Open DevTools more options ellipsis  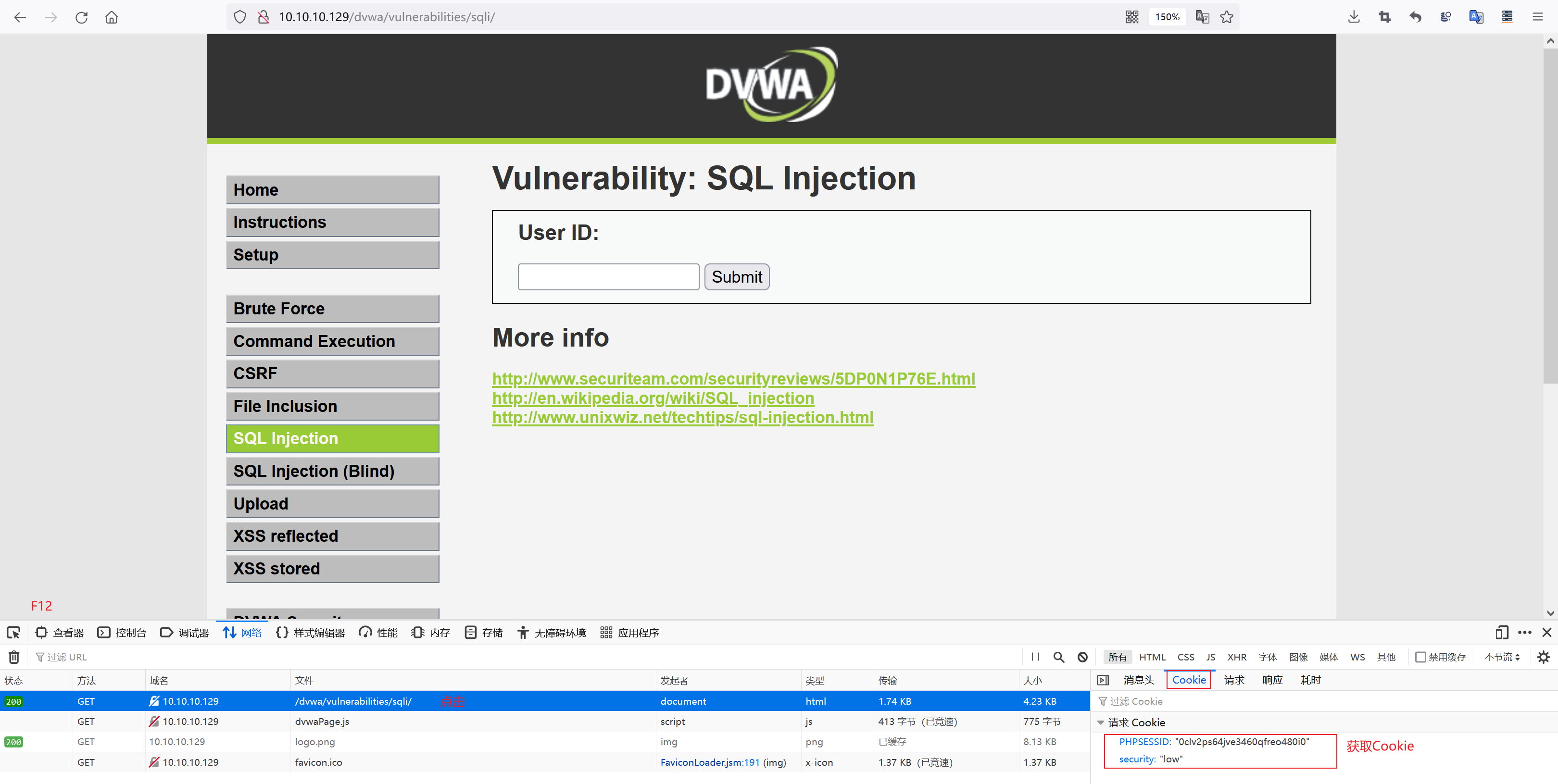pos(1525,633)
